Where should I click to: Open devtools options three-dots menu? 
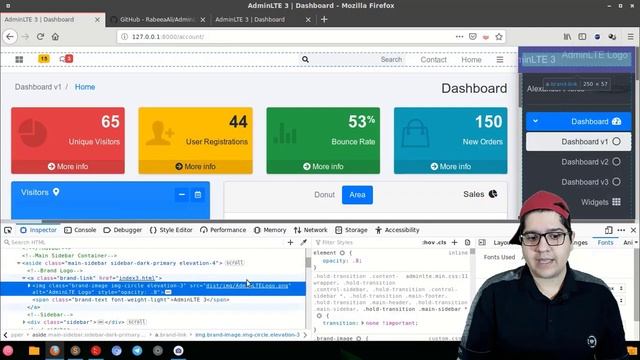click(x=621, y=230)
